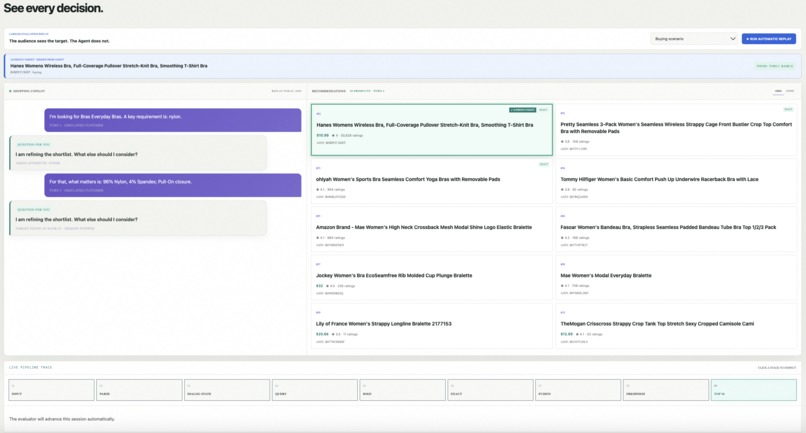Click the $32 price on the Jockey card

(x=319, y=286)
